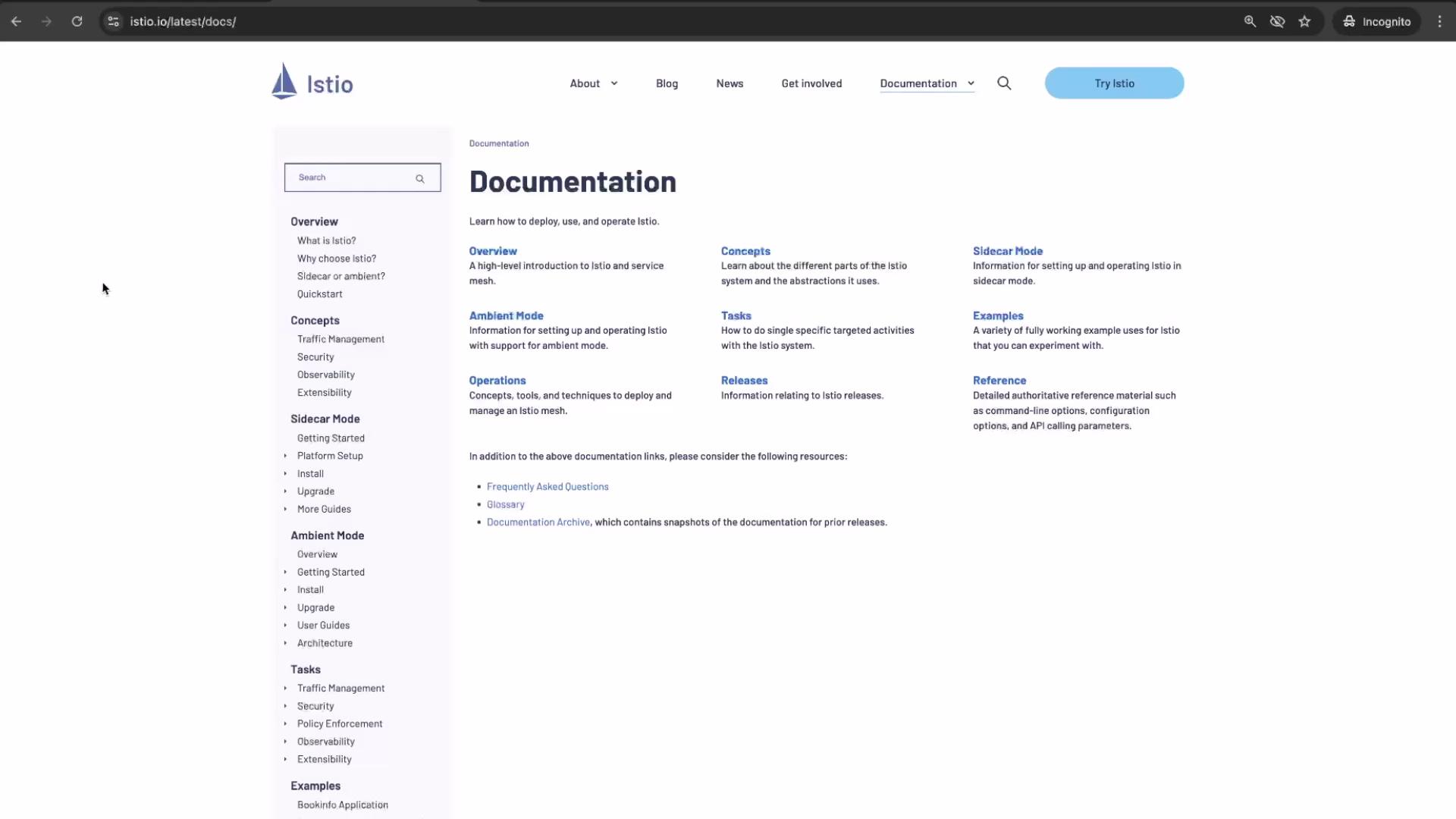Select Security under Concepts

(x=315, y=357)
